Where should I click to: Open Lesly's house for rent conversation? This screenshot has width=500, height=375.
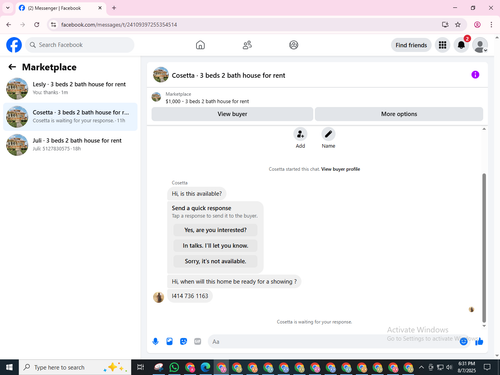click(x=70, y=89)
